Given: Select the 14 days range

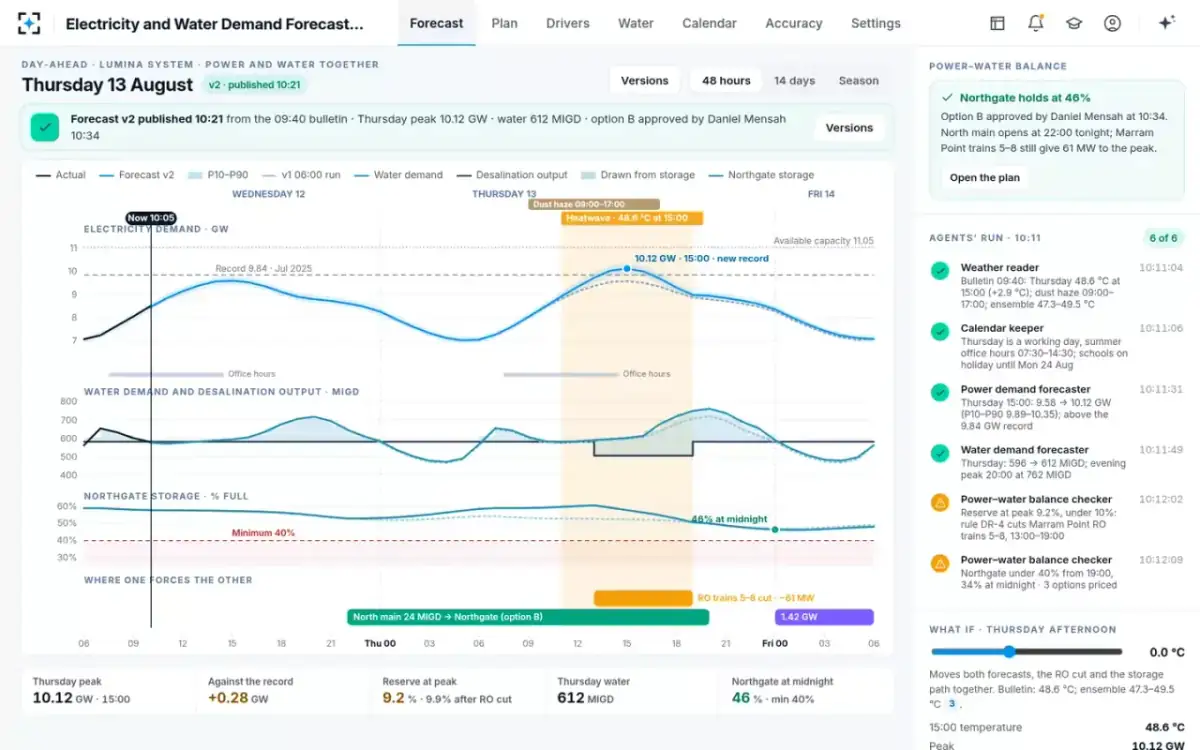Looking at the screenshot, I should tap(794, 81).
